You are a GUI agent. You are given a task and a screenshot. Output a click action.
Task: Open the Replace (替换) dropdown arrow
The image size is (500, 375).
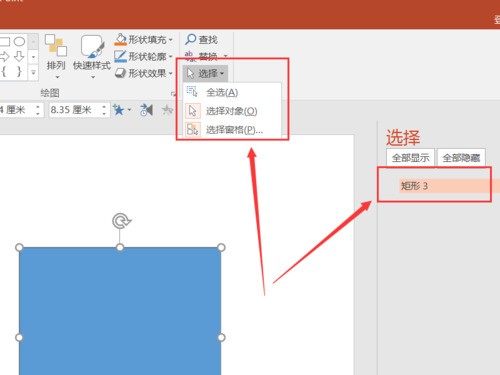pos(226,56)
